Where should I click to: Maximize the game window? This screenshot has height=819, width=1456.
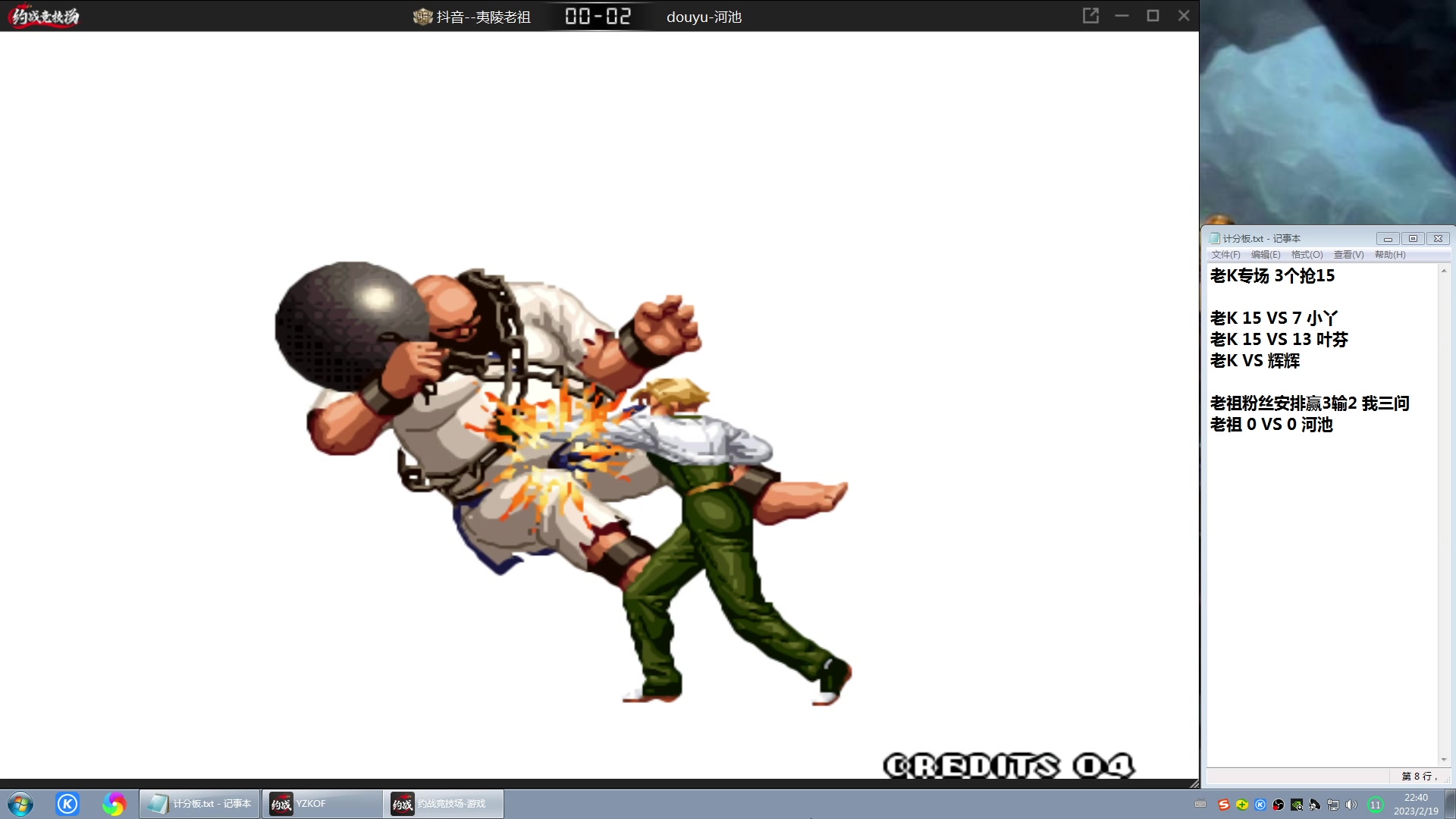[x=1153, y=16]
